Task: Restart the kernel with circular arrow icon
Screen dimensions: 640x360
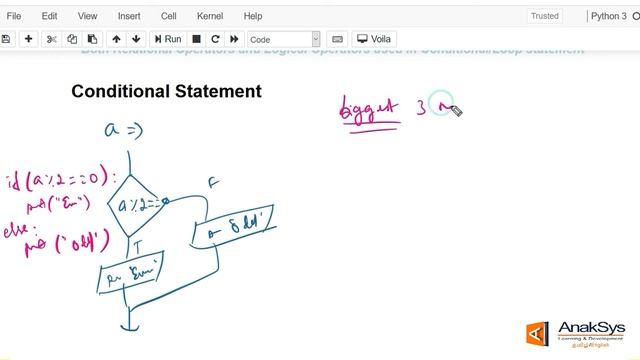Action: point(216,39)
